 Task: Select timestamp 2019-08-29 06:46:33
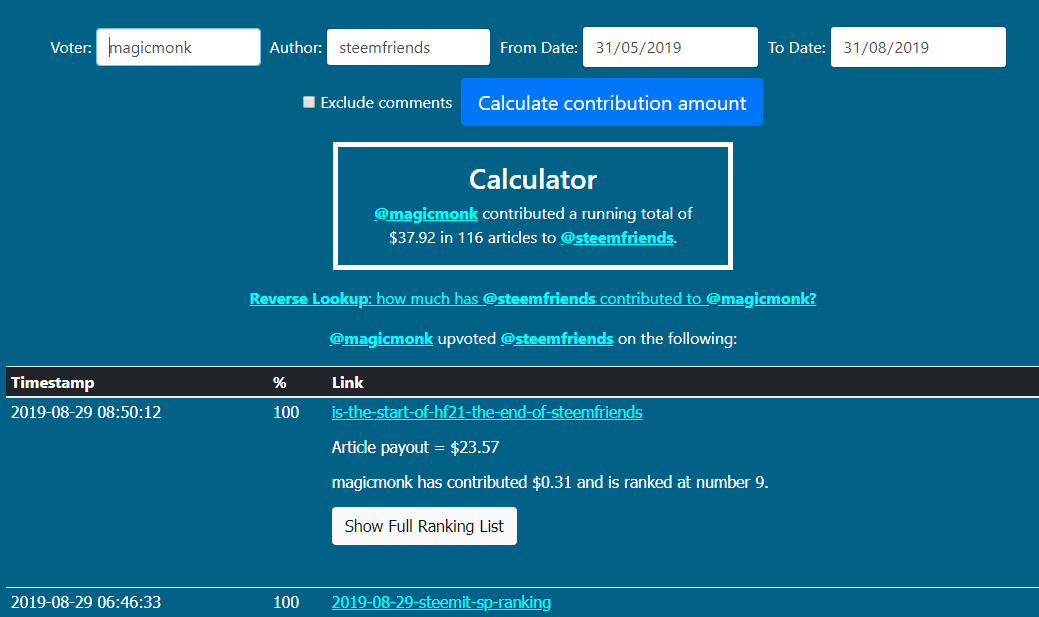click(x=86, y=602)
